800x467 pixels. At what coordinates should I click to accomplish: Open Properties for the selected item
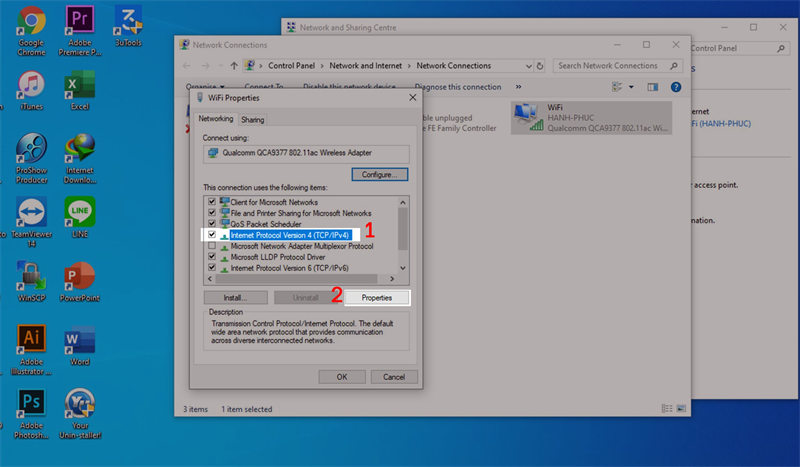(377, 298)
